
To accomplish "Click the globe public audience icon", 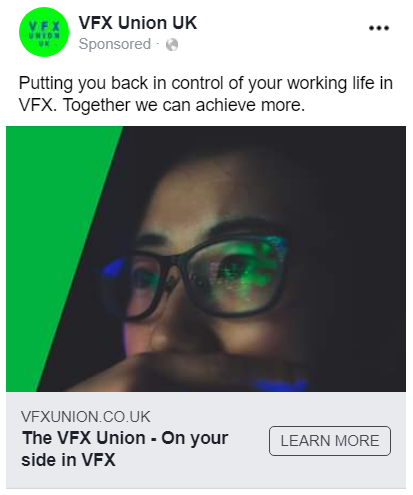I will point(172,45).
